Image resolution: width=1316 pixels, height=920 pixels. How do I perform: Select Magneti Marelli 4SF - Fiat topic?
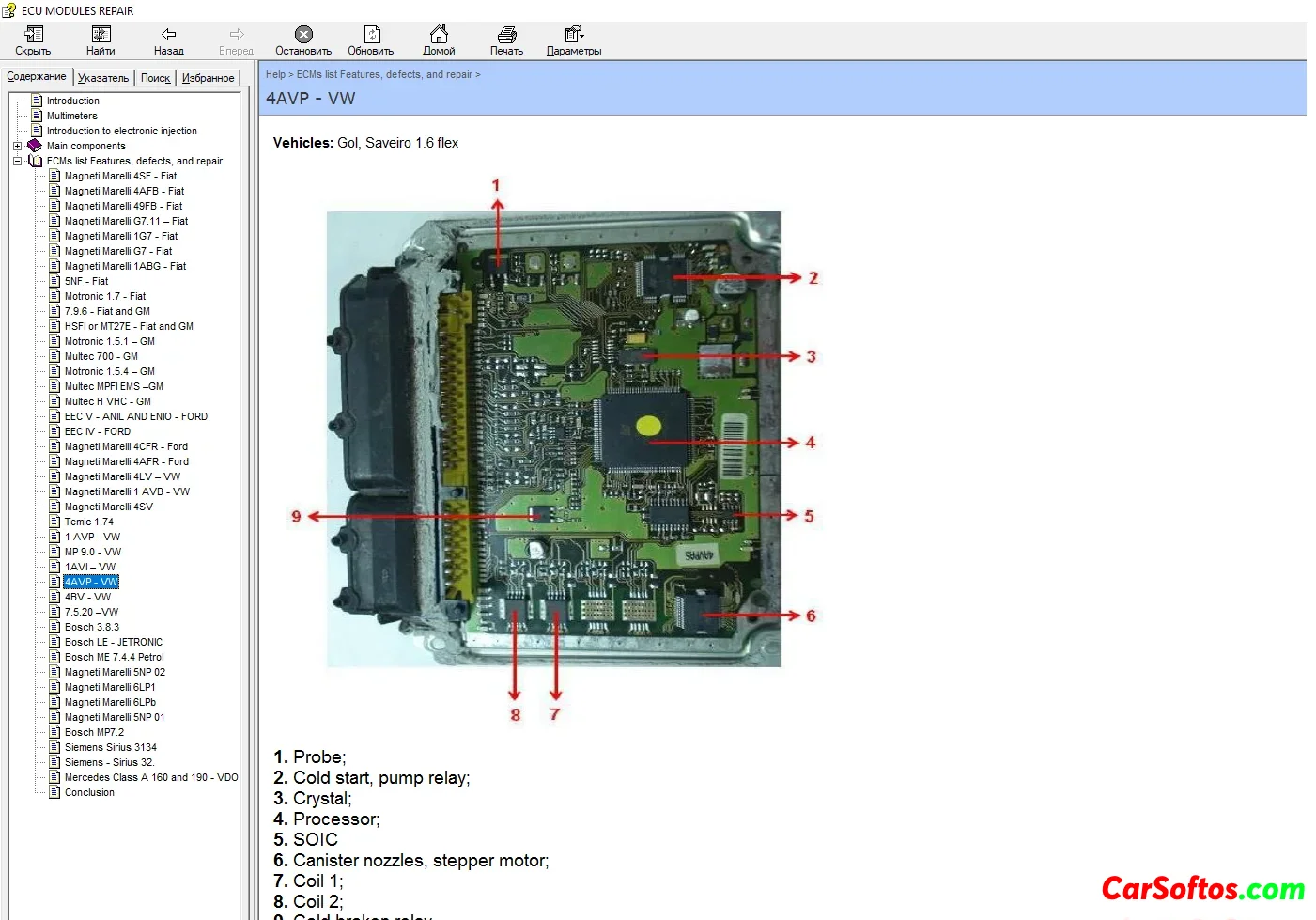pyautogui.click(x=120, y=176)
